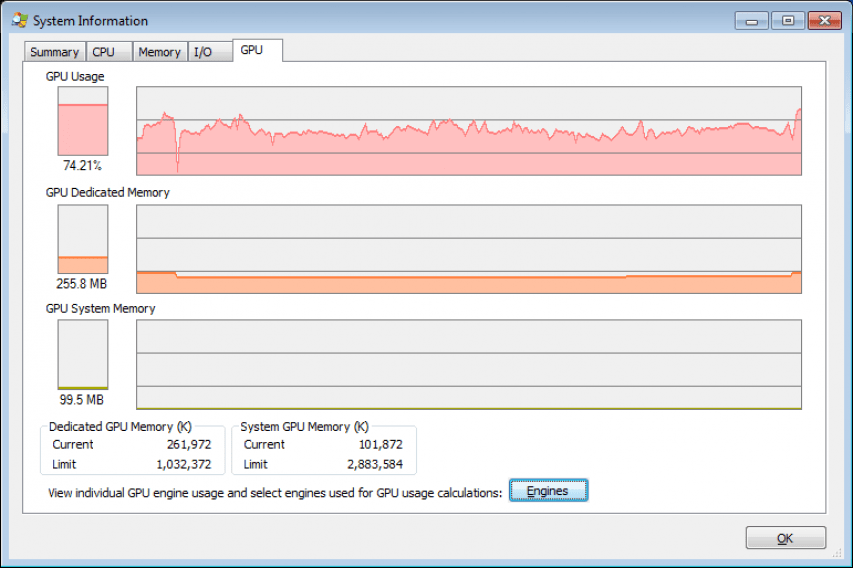The height and width of the screenshot is (568, 853).
Task: Click the System GPU Memory Limit value
Action: click(375, 464)
